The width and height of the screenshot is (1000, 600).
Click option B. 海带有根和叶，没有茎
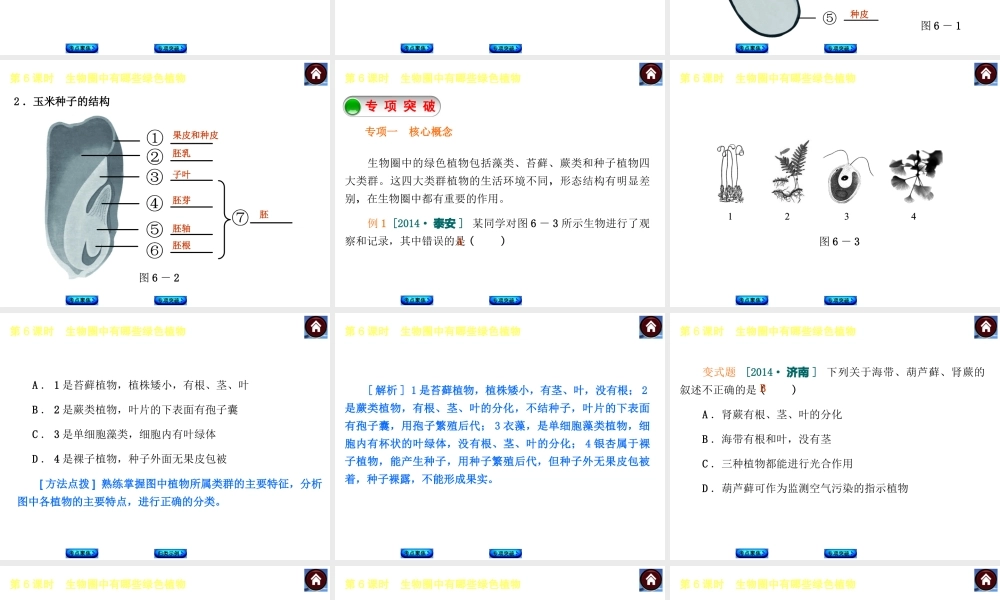point(766,439)
